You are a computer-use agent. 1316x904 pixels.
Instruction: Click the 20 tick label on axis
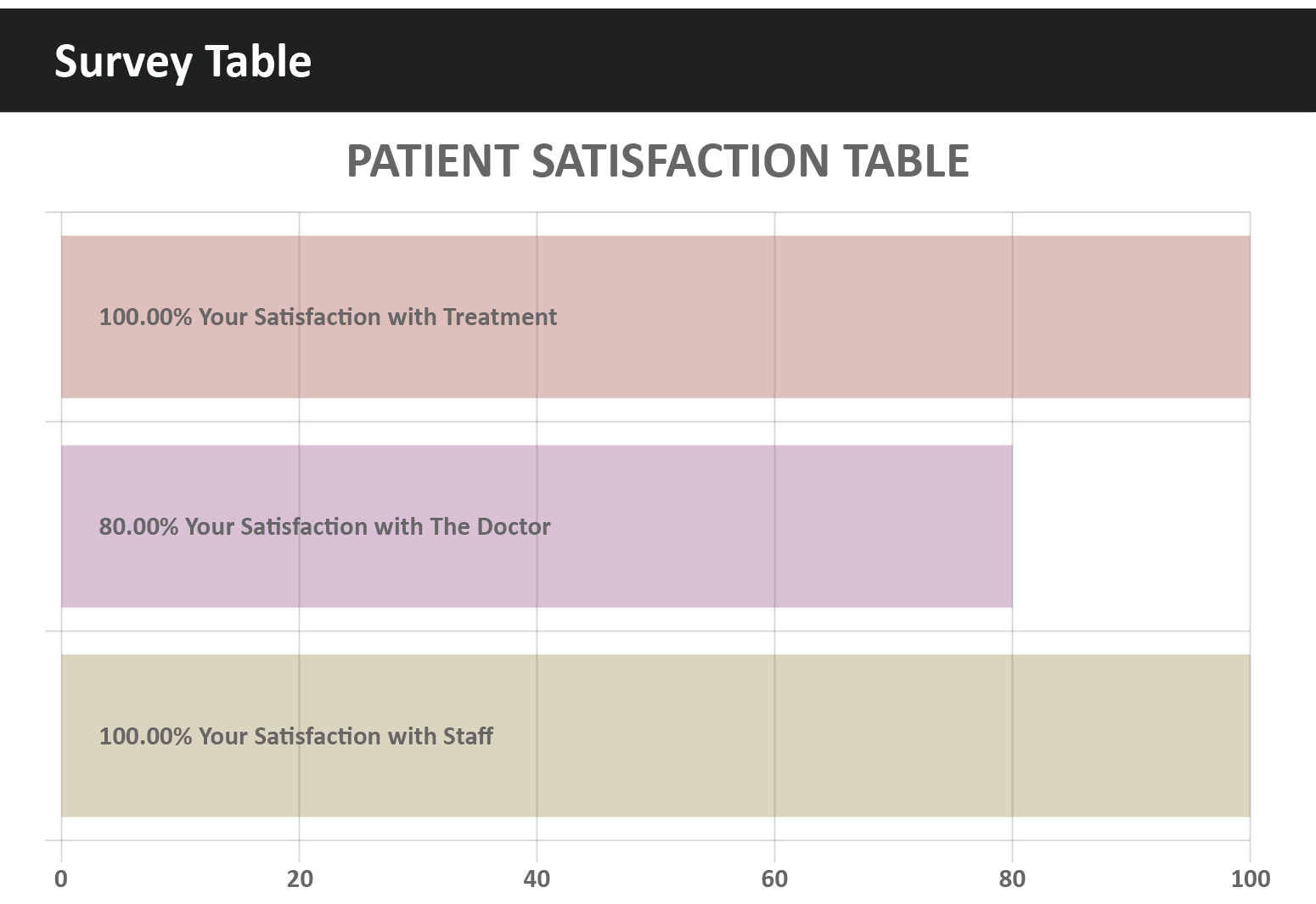click(299, 879)
